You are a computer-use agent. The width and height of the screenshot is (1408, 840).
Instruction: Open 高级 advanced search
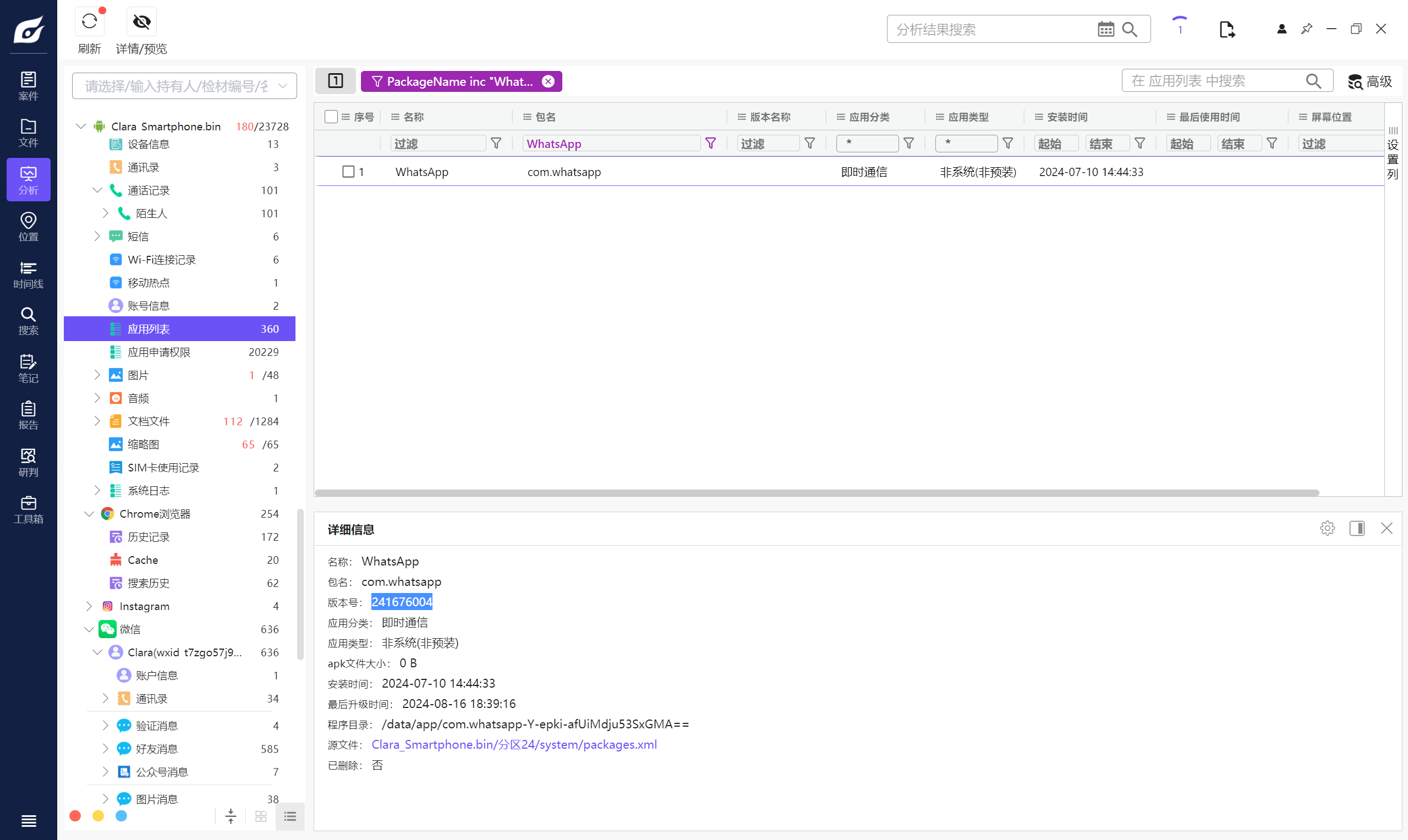click(1369, 81)
